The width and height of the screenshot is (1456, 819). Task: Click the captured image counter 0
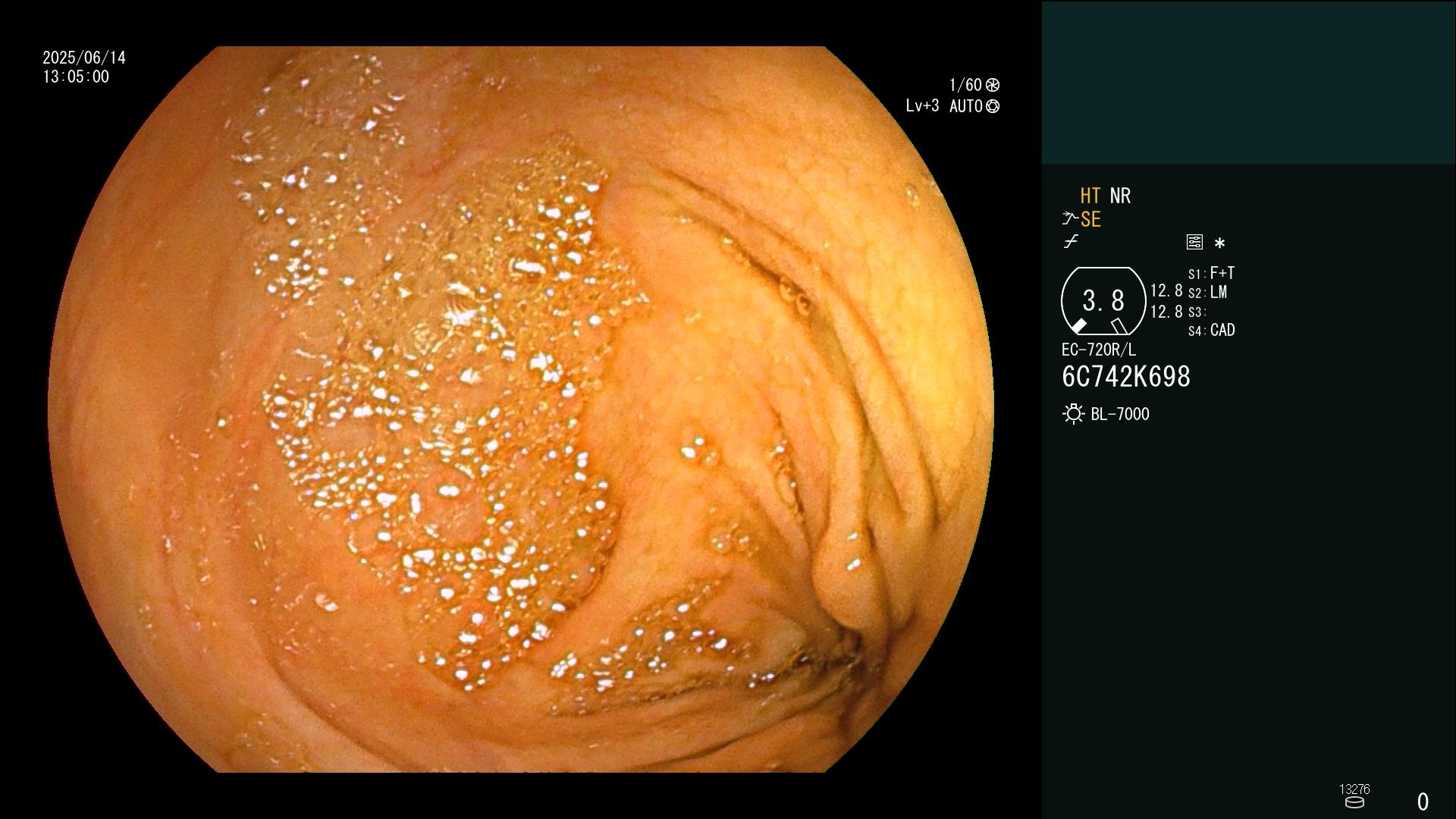pyautogui.click(x=1423, y=802)
